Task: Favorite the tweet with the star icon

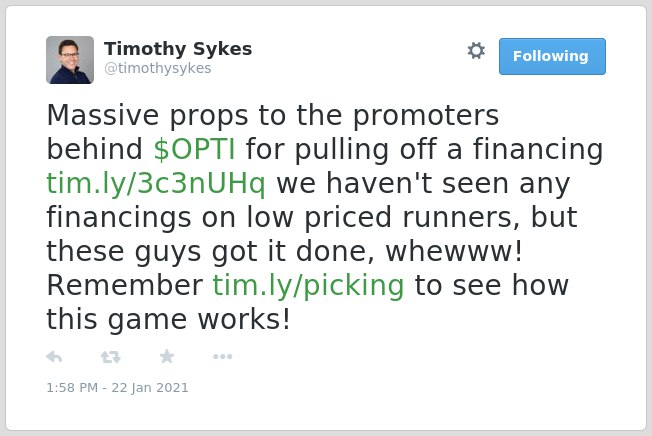Action: pyautogui.click(x=167, y=356)
